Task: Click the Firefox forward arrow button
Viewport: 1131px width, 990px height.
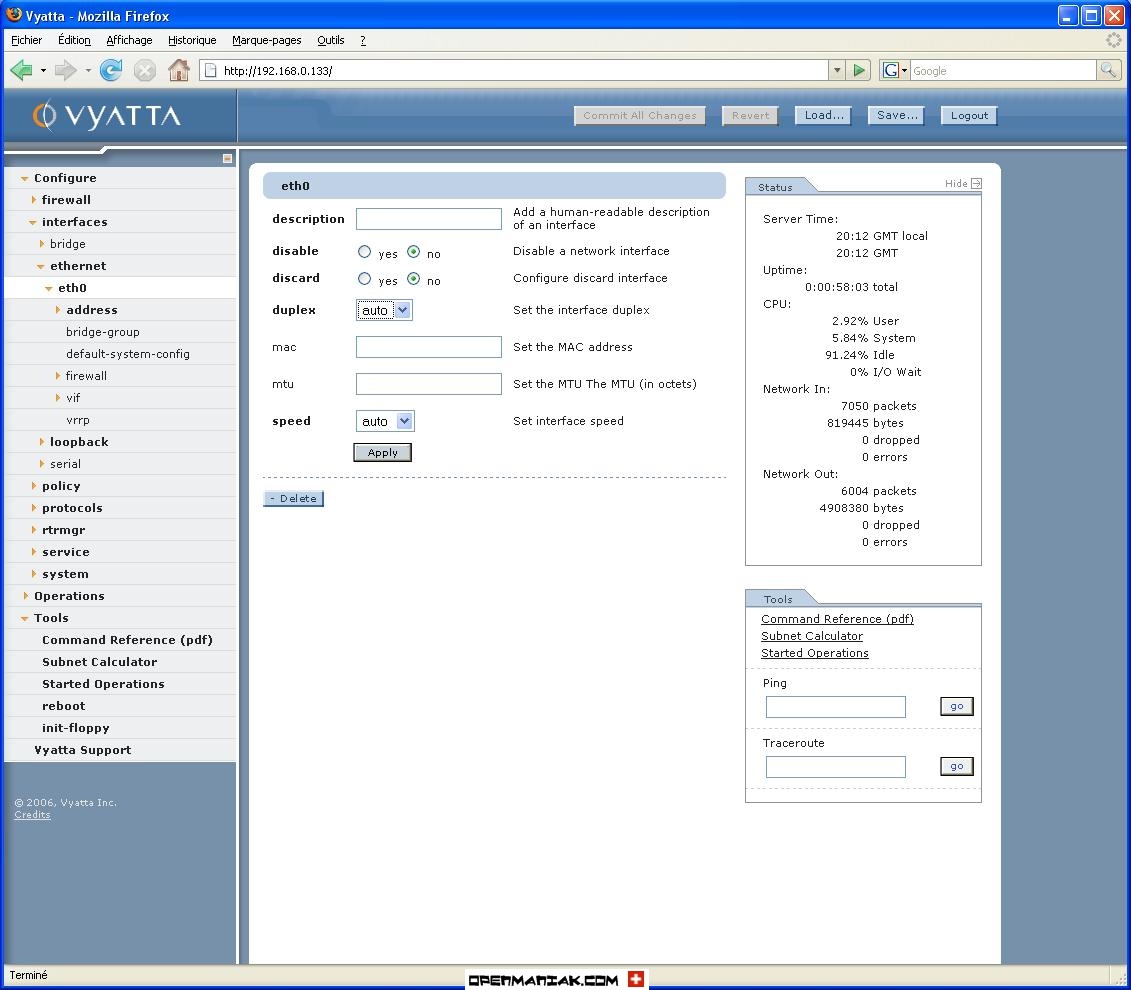Action: click(x=66, y=70)
